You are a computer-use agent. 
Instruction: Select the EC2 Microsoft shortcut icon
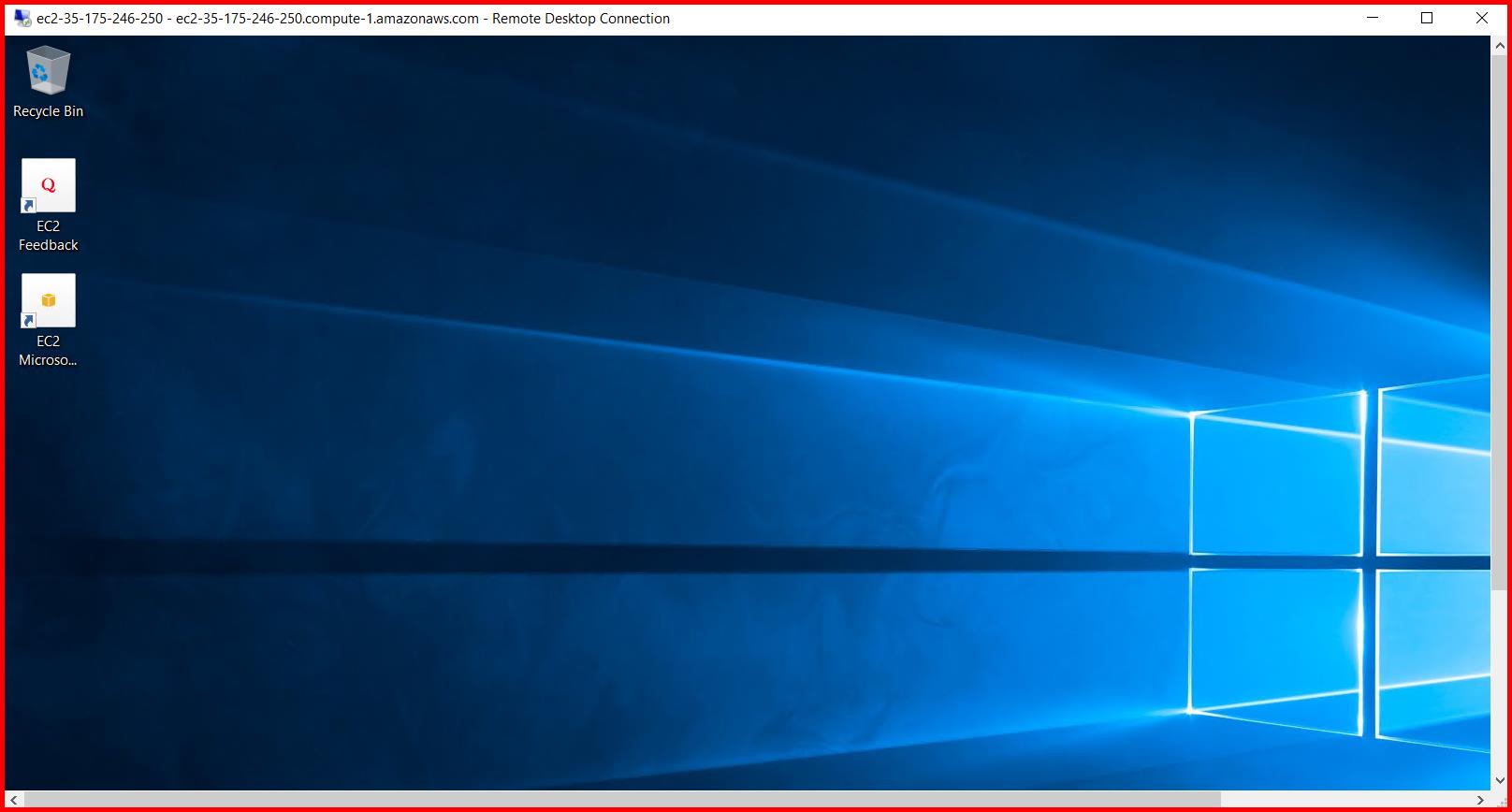48,300
